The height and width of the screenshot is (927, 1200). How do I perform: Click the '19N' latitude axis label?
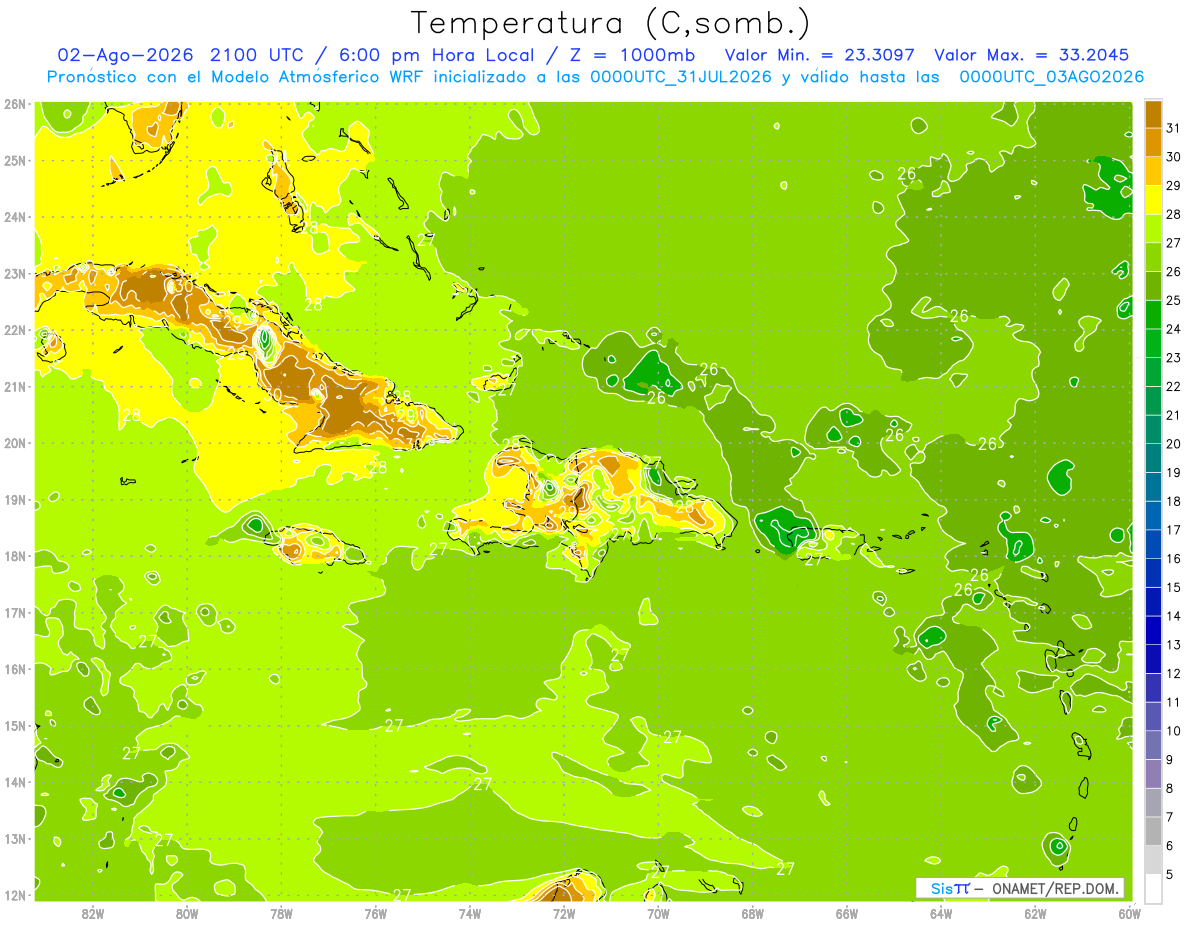[x=14, y=499]
